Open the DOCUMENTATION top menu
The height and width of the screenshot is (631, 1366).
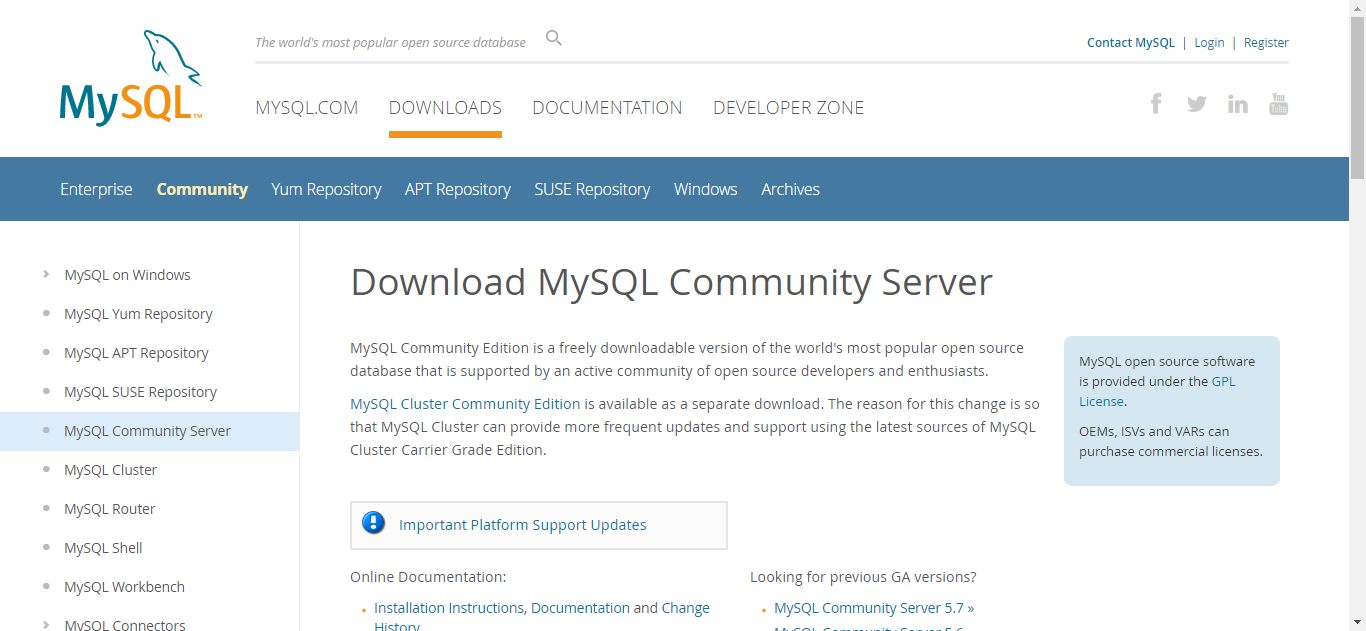[607, 108]
